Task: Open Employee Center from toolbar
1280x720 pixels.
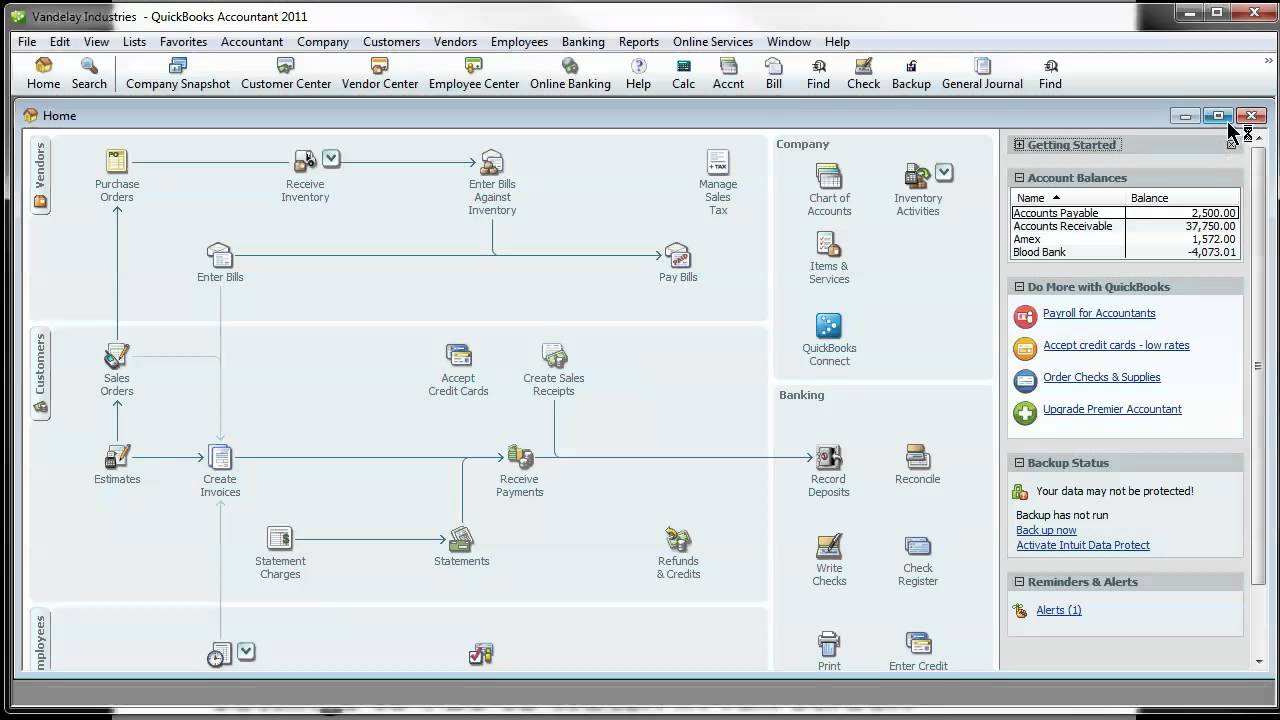Action: pyautogui.click(x=474, y=74)
